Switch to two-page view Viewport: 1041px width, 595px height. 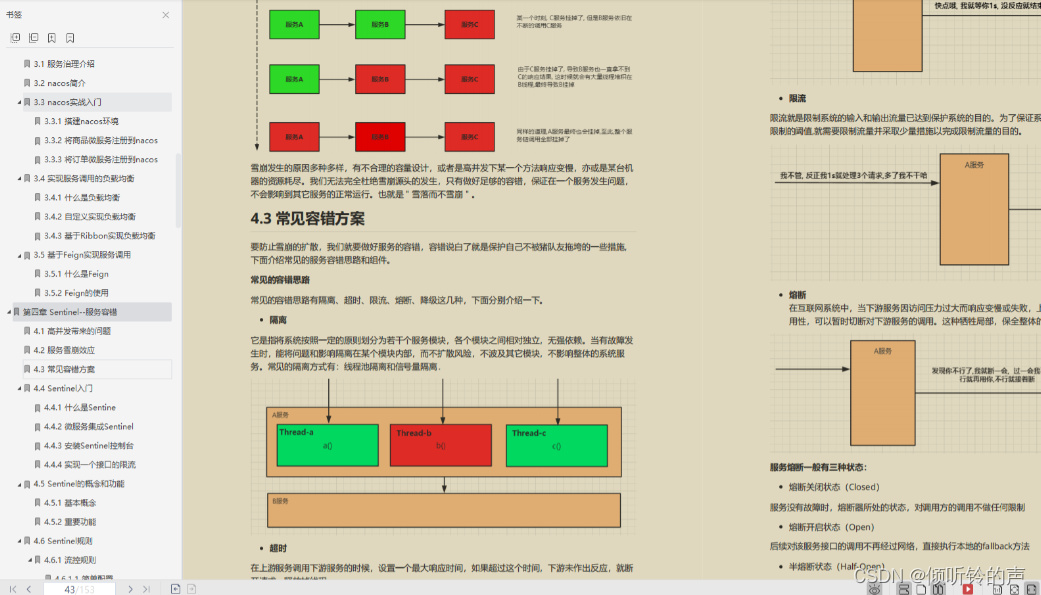pos(938,589)
